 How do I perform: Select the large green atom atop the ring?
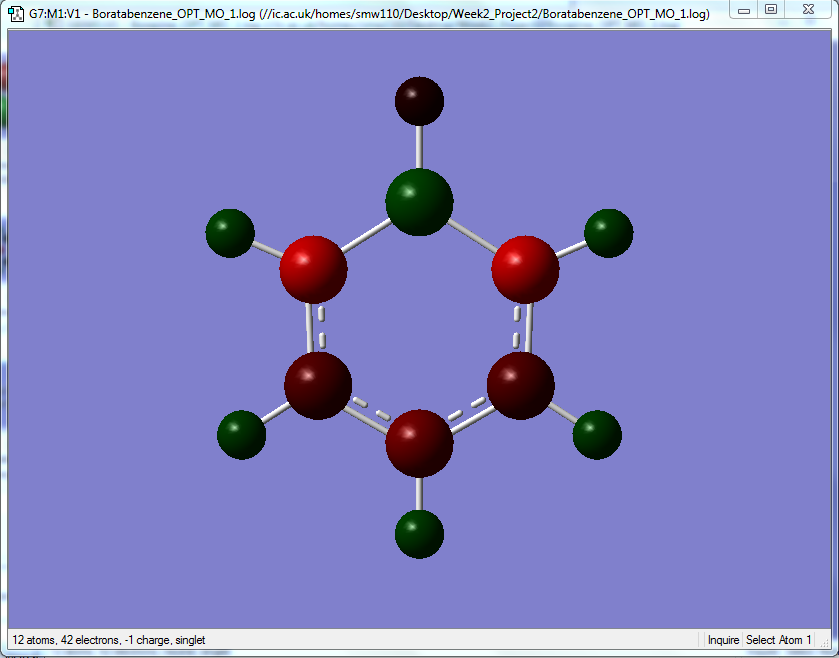tap(419, 202)
